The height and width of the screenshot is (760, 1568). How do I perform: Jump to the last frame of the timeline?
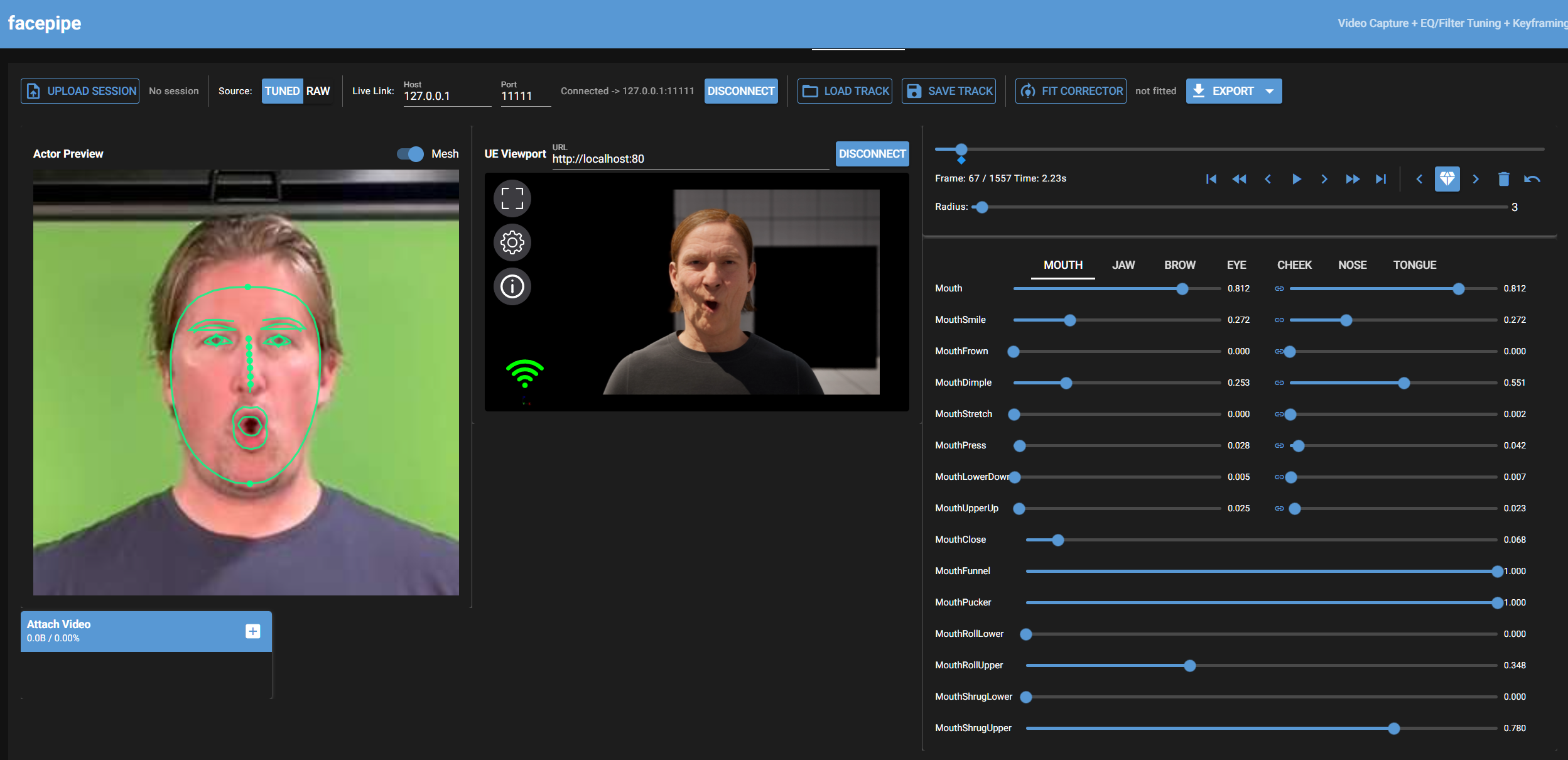click(1380, 179)
